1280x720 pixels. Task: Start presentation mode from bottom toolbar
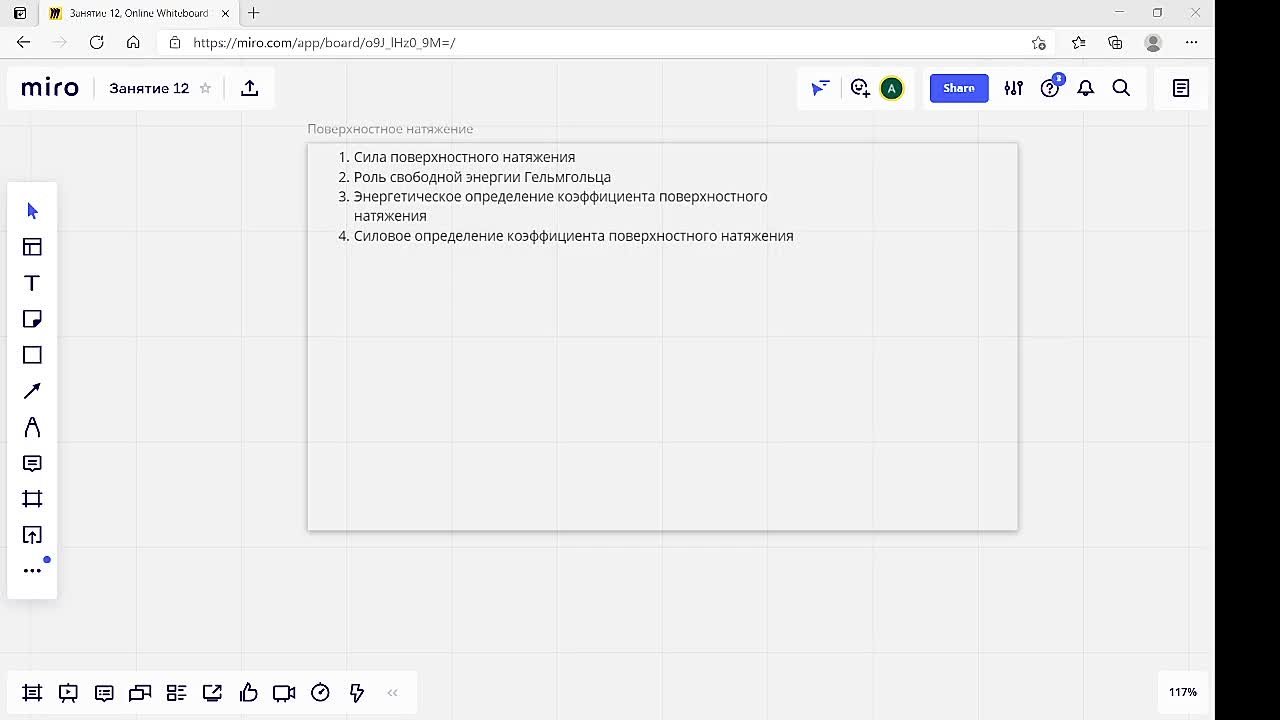68,692
